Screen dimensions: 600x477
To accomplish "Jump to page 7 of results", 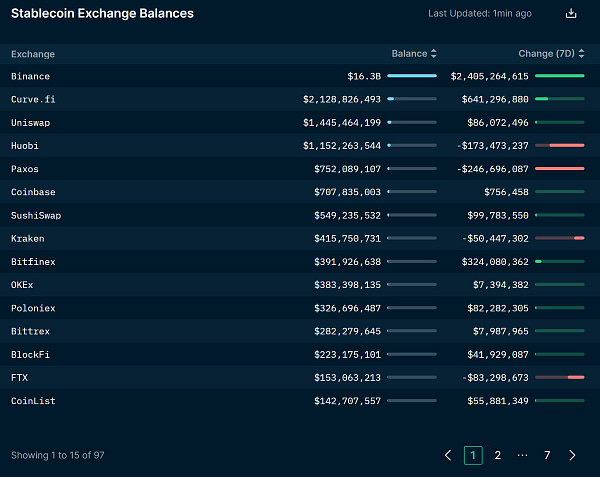I will pyautogui.click(x=547, y=455).
